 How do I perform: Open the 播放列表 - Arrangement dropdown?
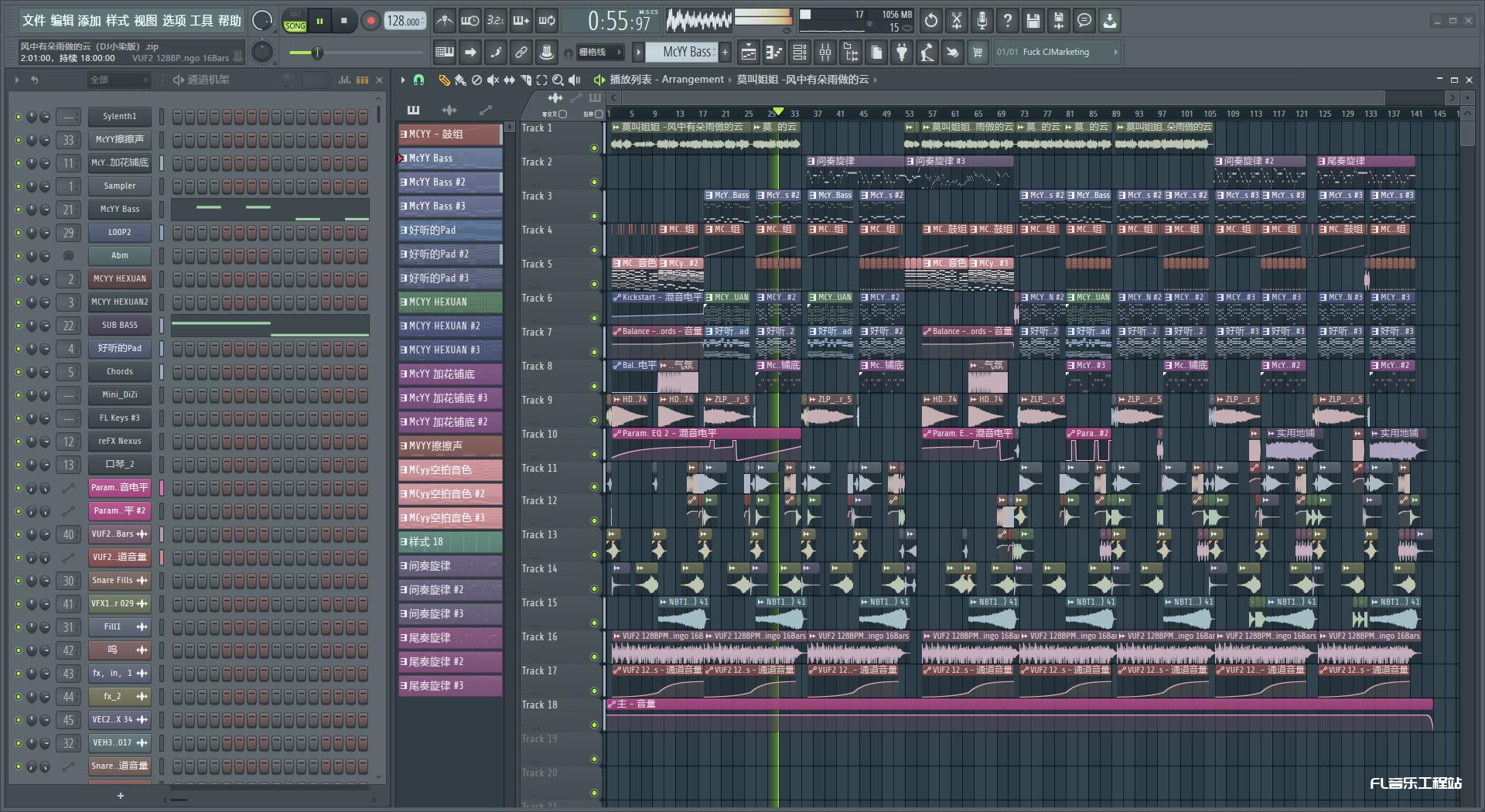point(667,80)
